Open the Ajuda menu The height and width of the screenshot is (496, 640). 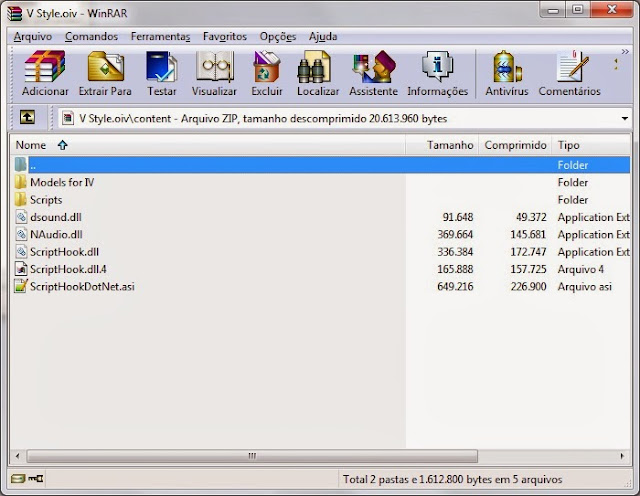coord(323,36)
